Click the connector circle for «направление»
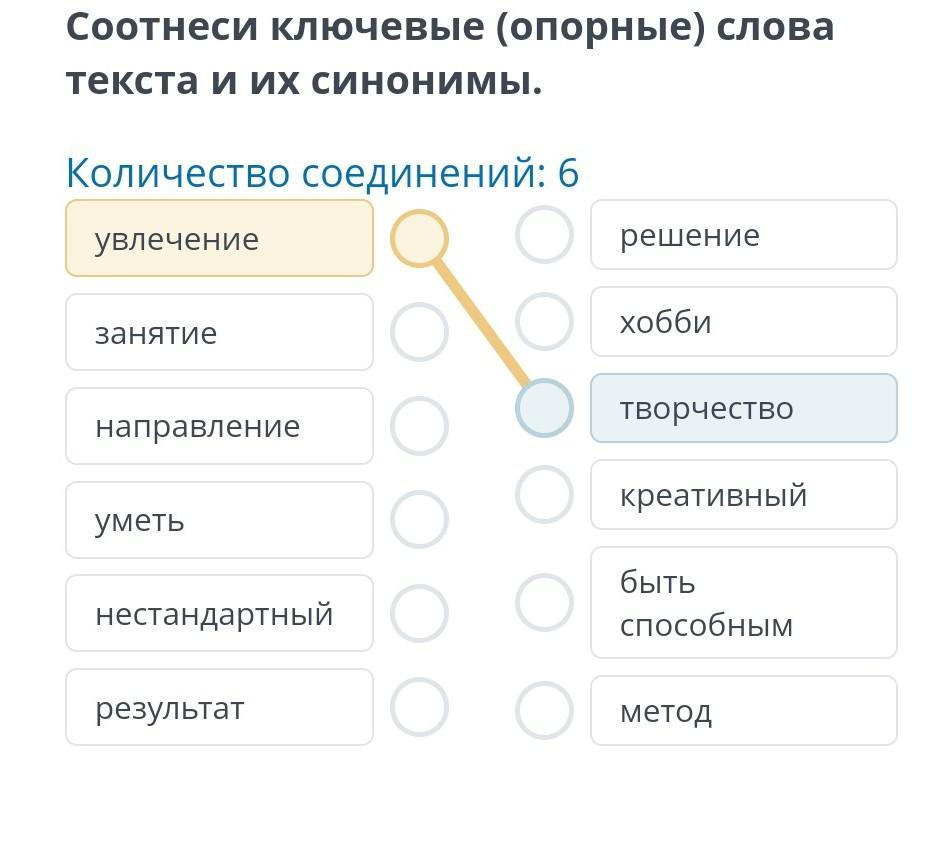930x848 pixels. click(419, 426)
